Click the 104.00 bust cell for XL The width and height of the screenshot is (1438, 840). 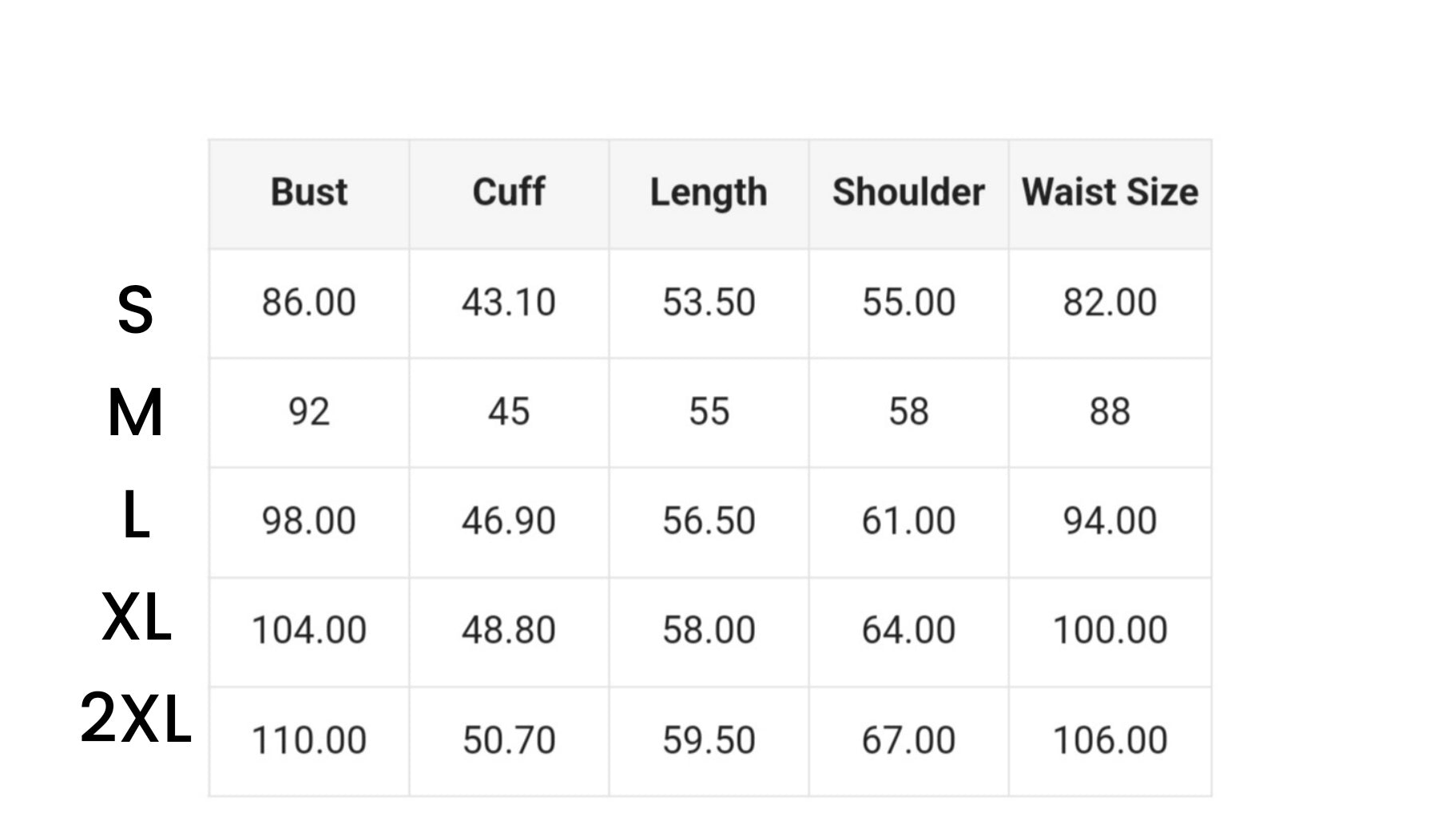click(x=309, y=630)
